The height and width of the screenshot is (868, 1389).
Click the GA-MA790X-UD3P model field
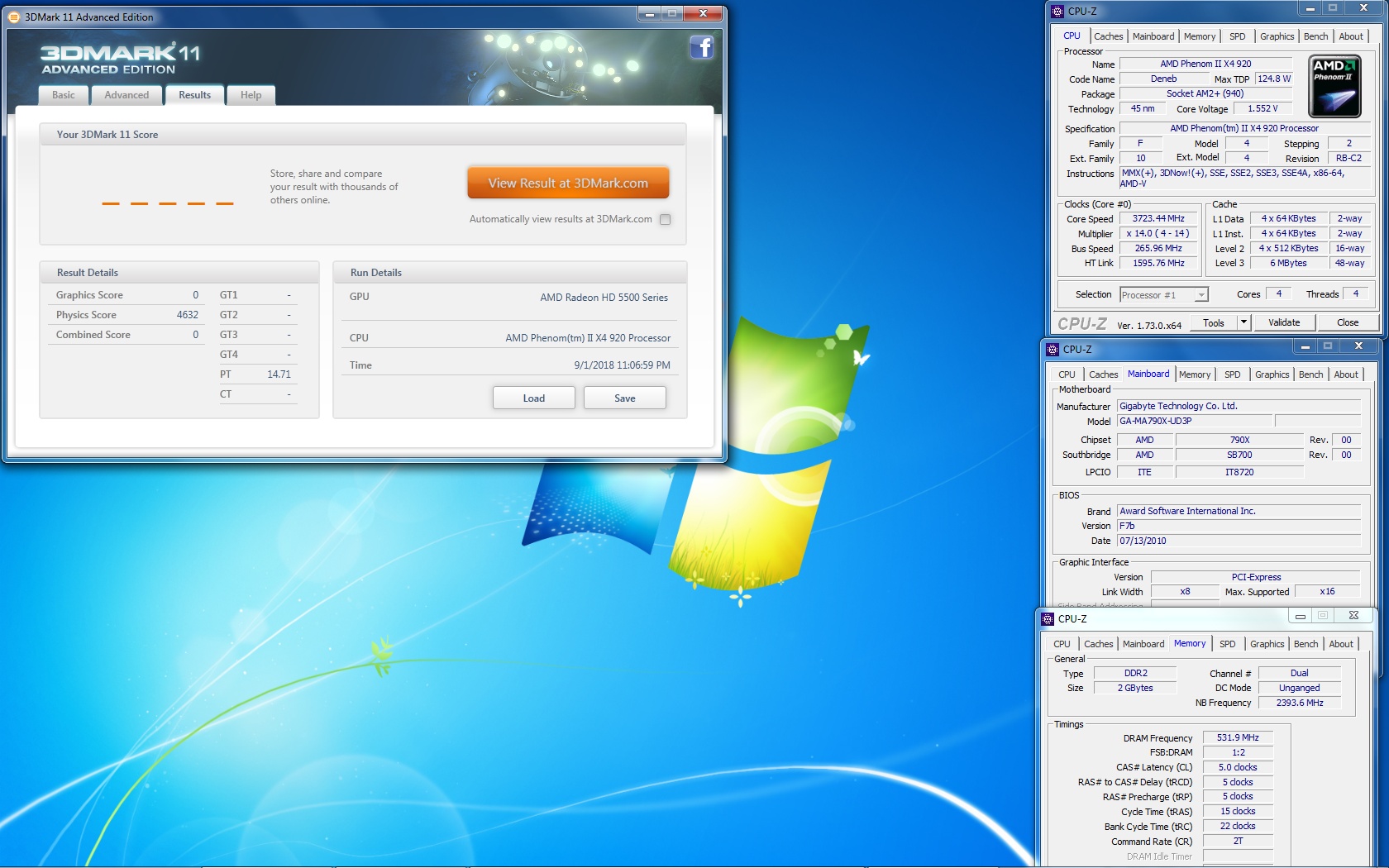pos(1196,421)
